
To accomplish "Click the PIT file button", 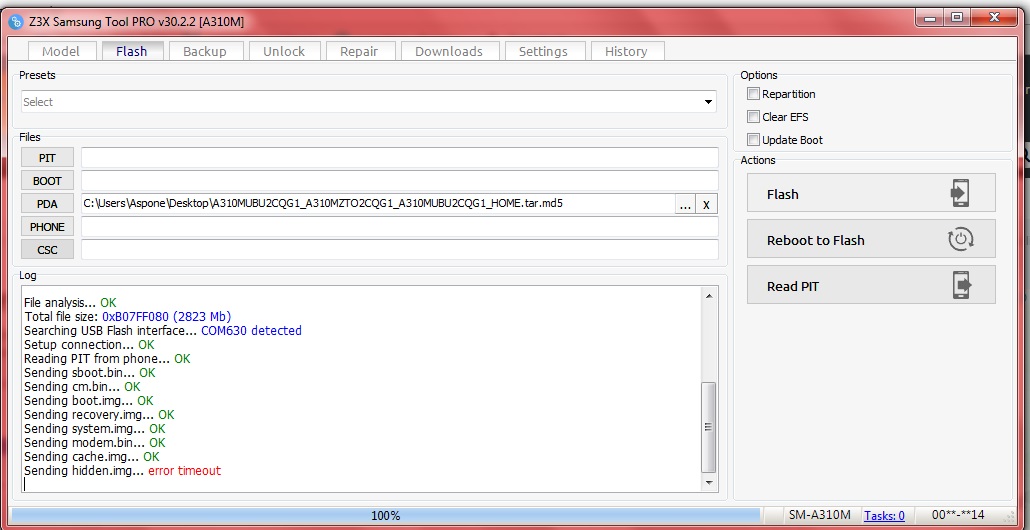I will 47,158.
